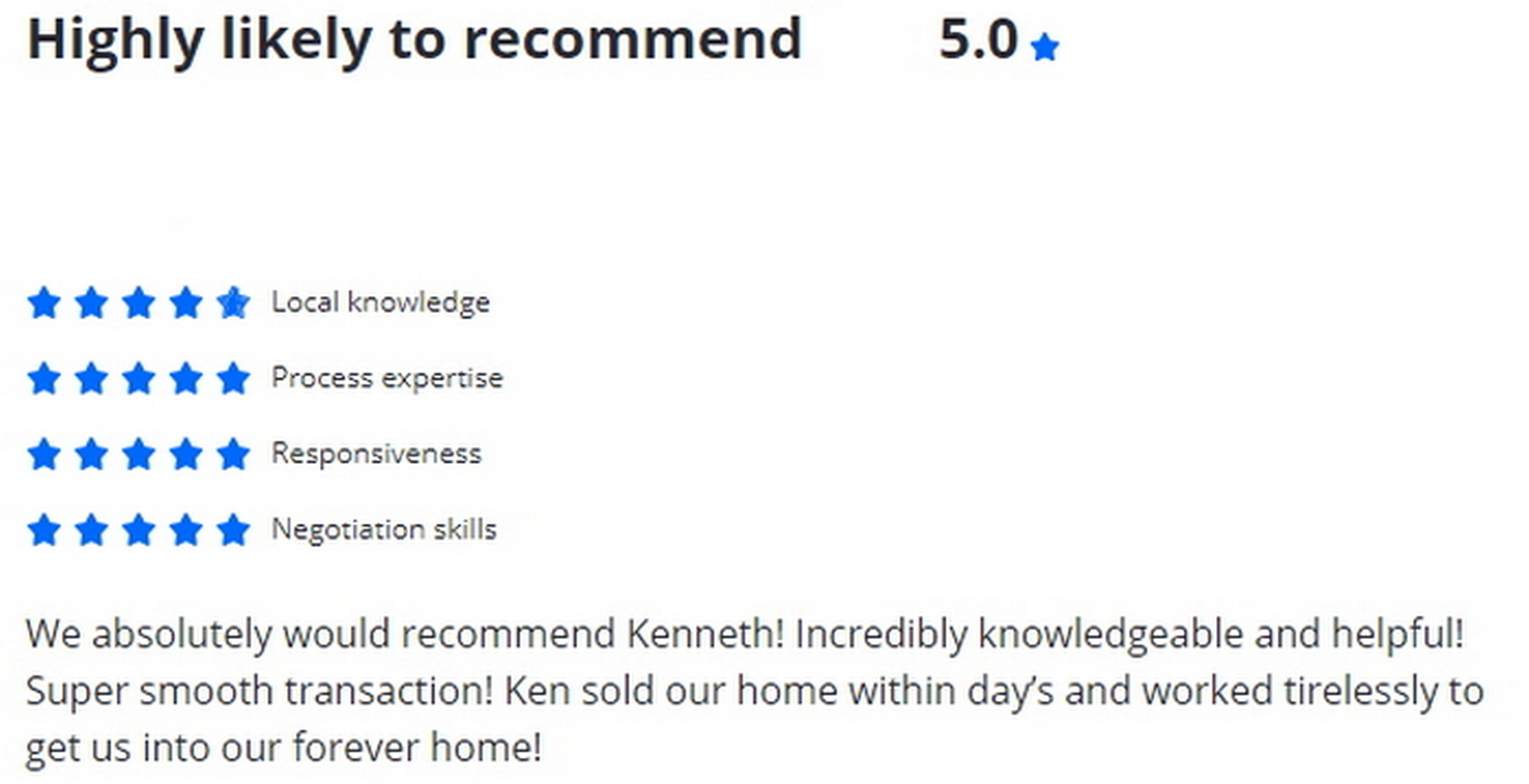Click the "Local knowledge" label
The width and height of the screenshot is (1529, 784).
[x=380, y=302]
